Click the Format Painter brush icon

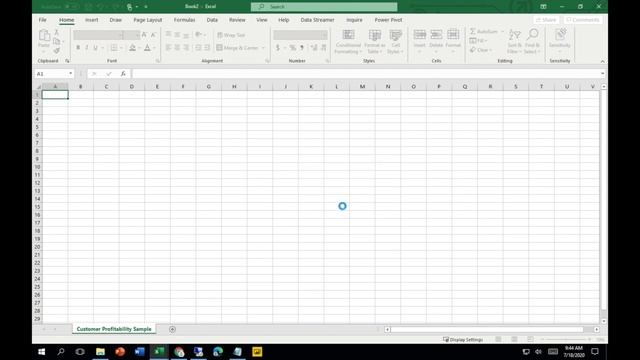[x=57, y=51]
